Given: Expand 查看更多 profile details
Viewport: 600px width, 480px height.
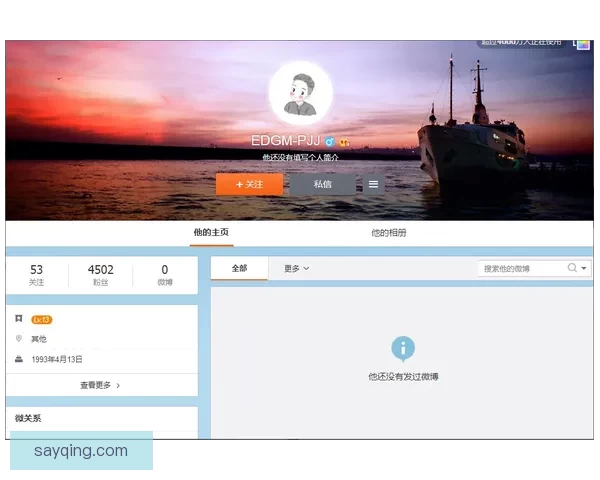Looking at the screenshot, I should tap(100, 385).
